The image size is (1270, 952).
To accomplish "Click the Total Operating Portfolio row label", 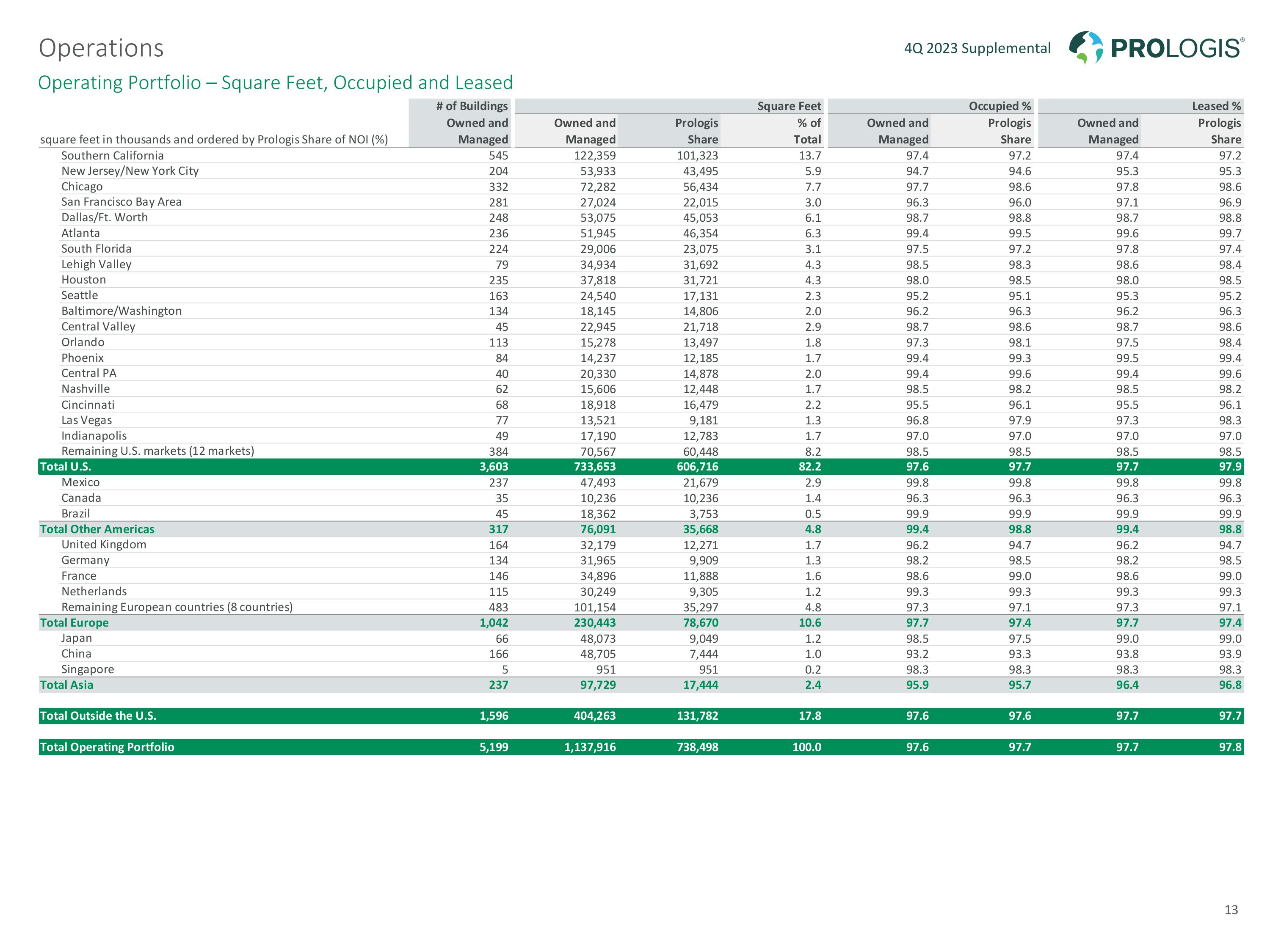I will (x=107, y=746).
